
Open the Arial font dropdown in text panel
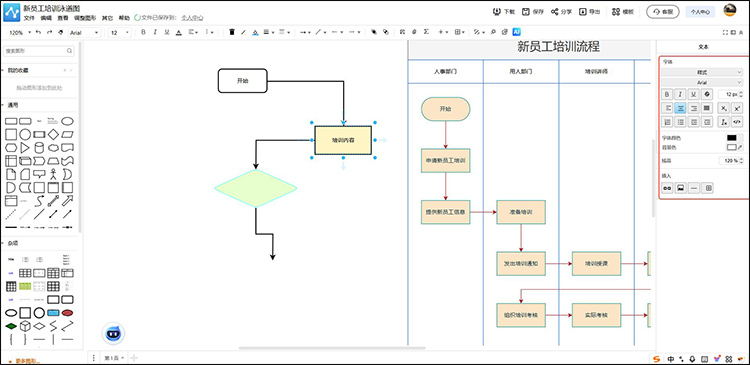click(702, 82)
